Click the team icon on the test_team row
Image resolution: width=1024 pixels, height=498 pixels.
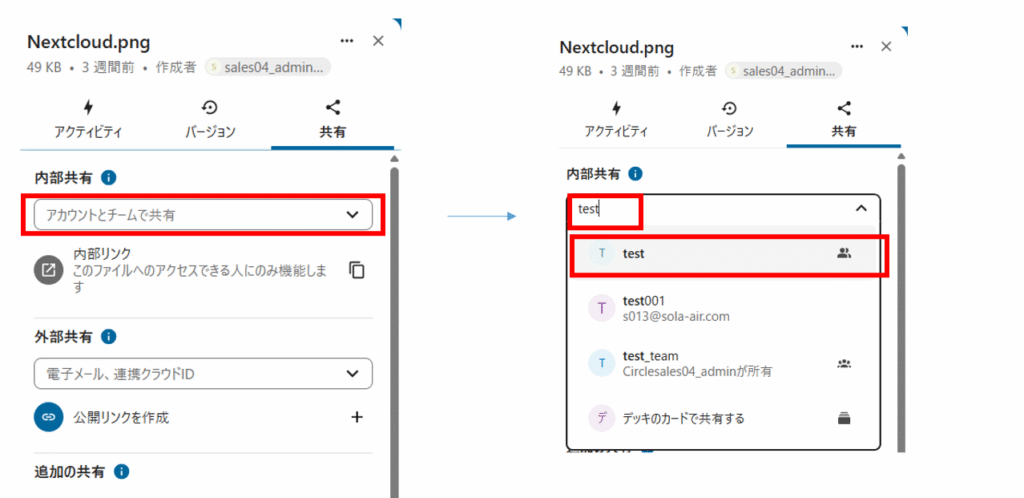(x=843, y=364)
